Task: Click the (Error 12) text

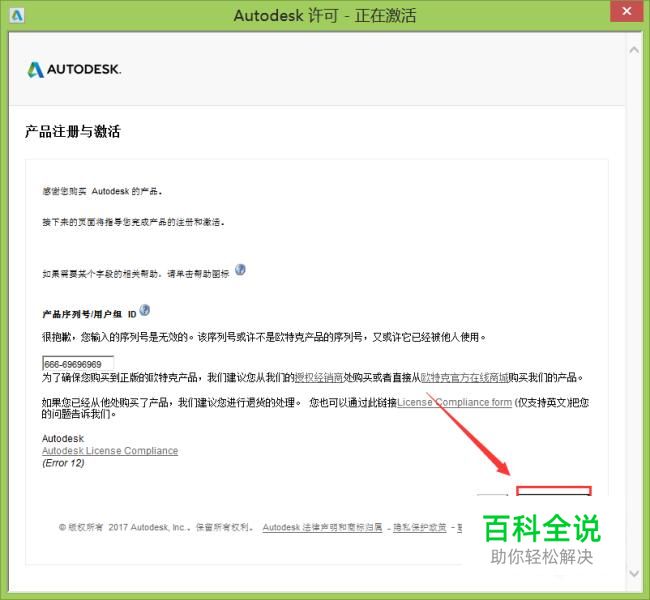Action: [x=63, y=463]
